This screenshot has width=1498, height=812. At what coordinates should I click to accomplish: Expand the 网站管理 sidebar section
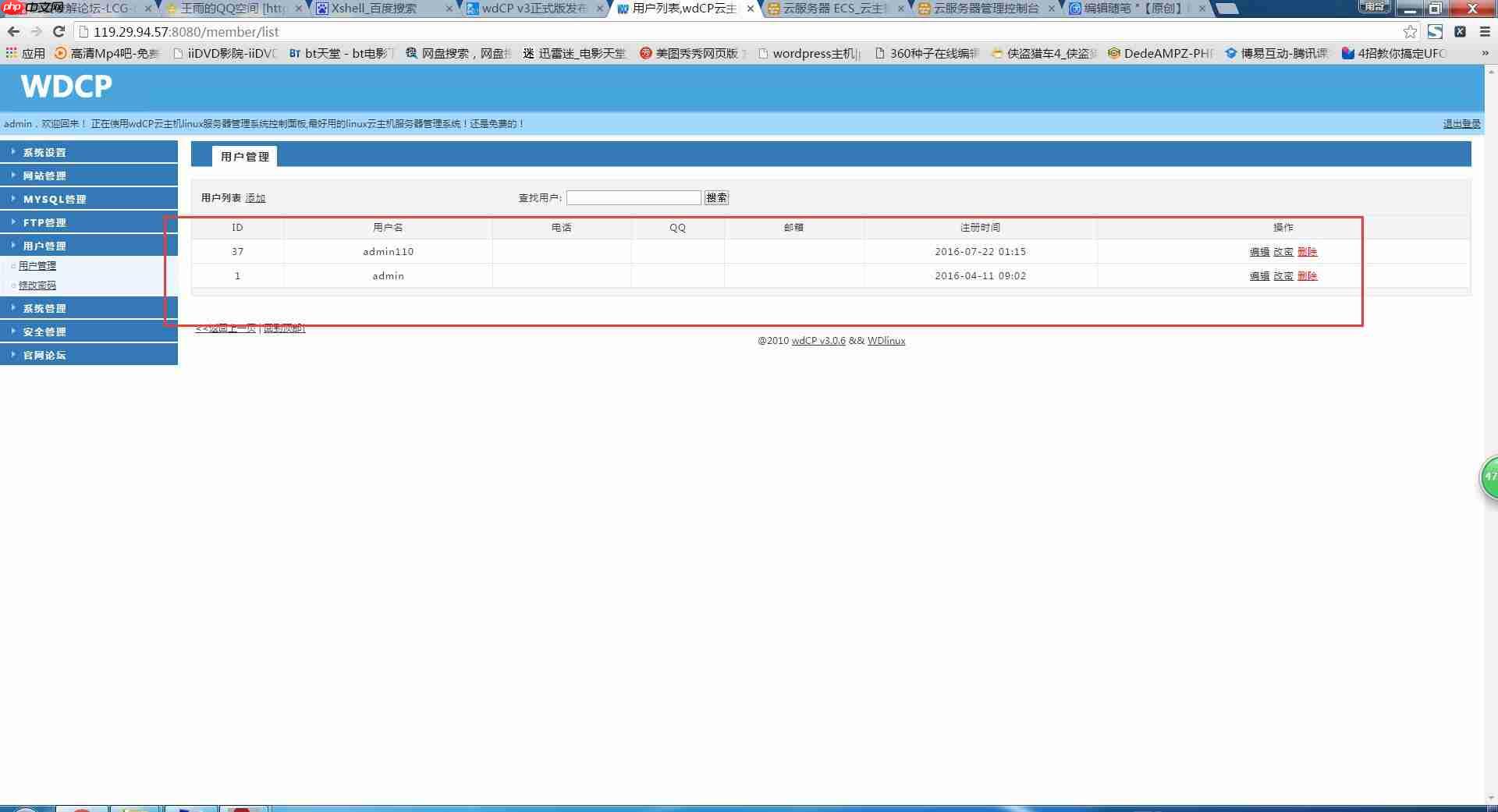click(x=44, y=175)
